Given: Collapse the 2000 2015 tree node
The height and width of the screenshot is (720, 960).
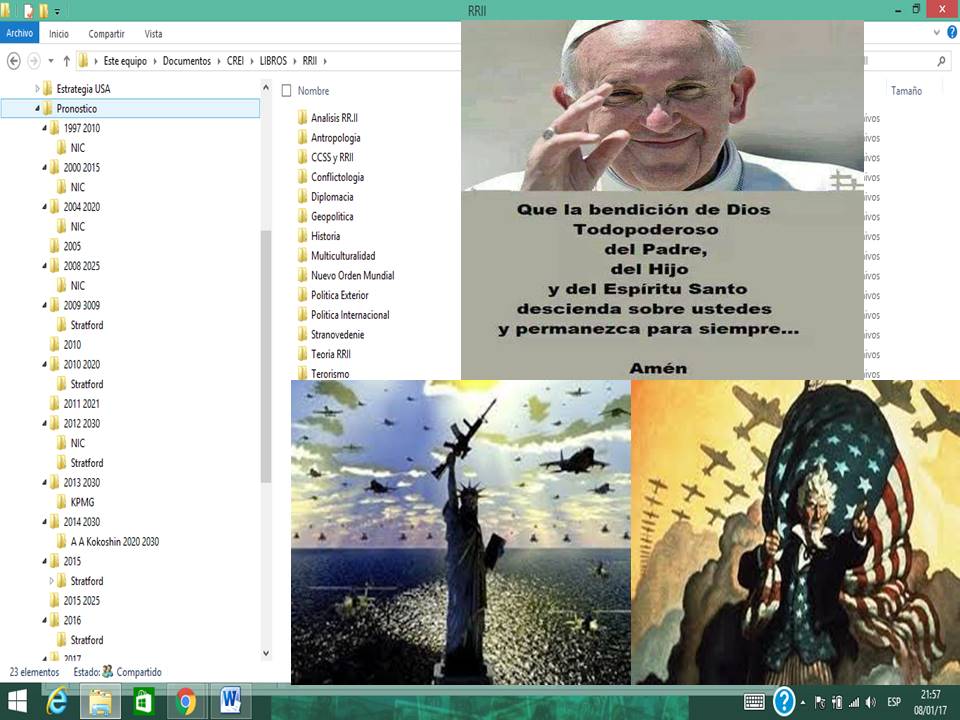Looking at the screenshot, I should point(44,167).
